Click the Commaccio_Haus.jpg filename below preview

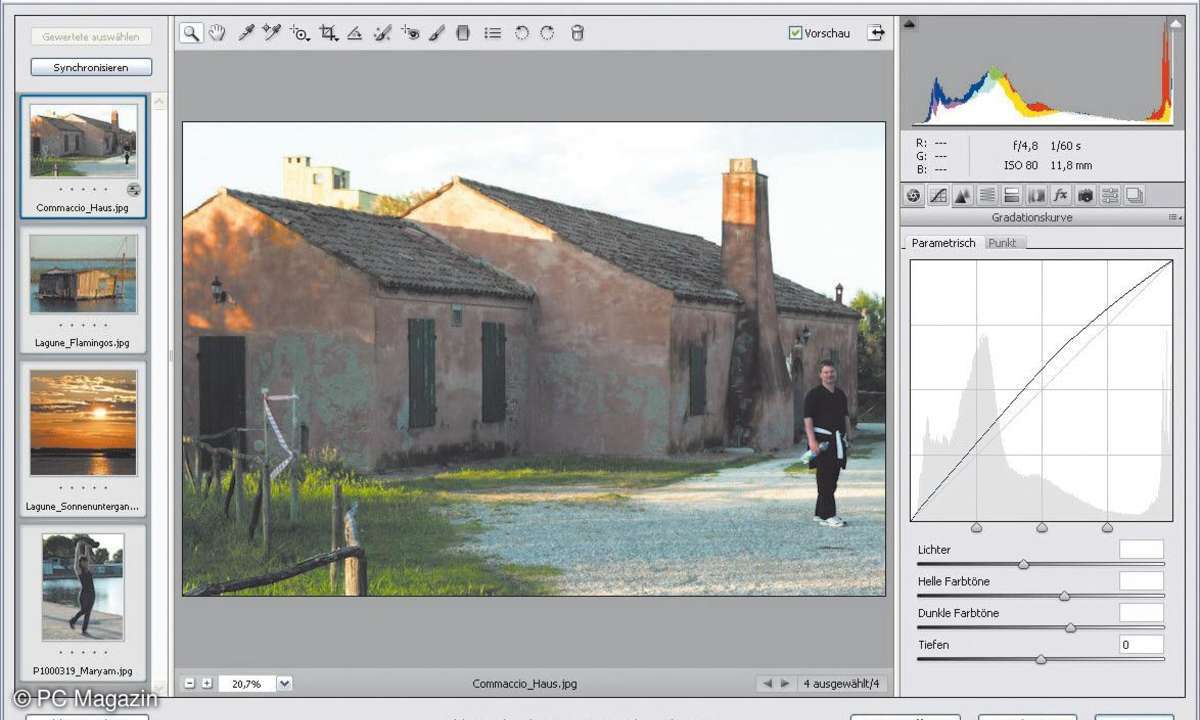pos(525,684)
